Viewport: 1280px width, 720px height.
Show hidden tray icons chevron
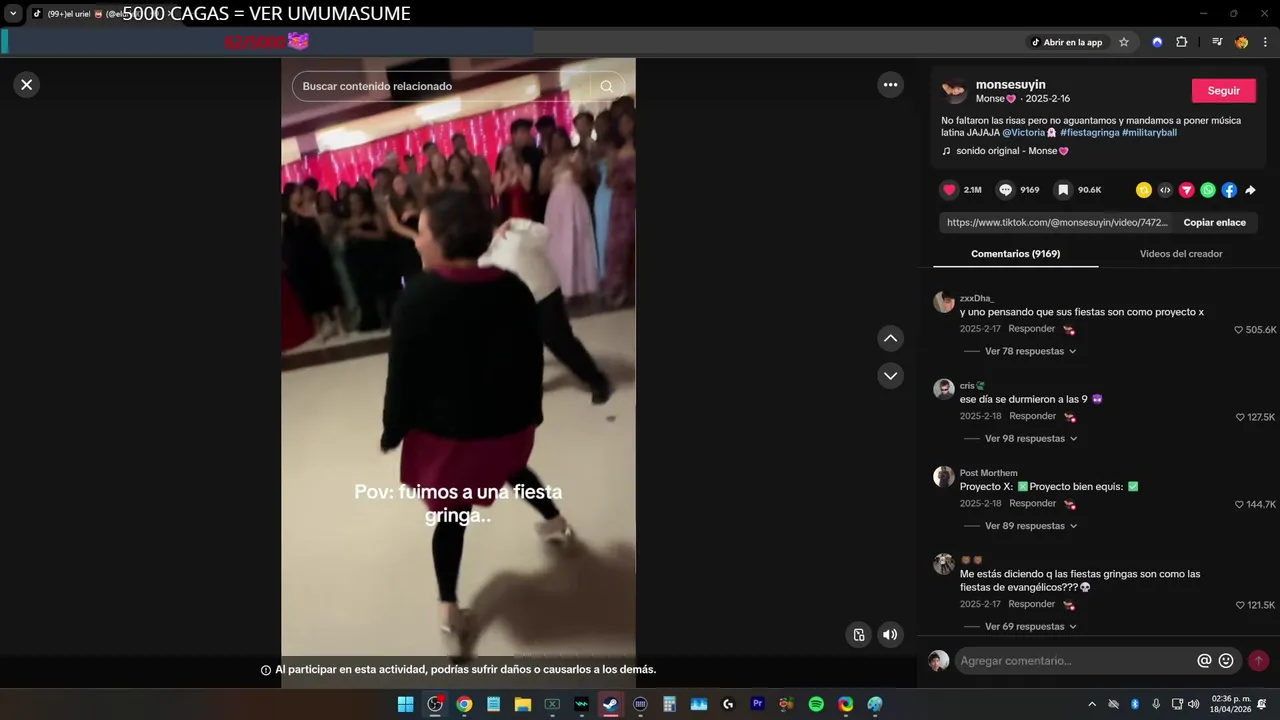pos(1092,704)
